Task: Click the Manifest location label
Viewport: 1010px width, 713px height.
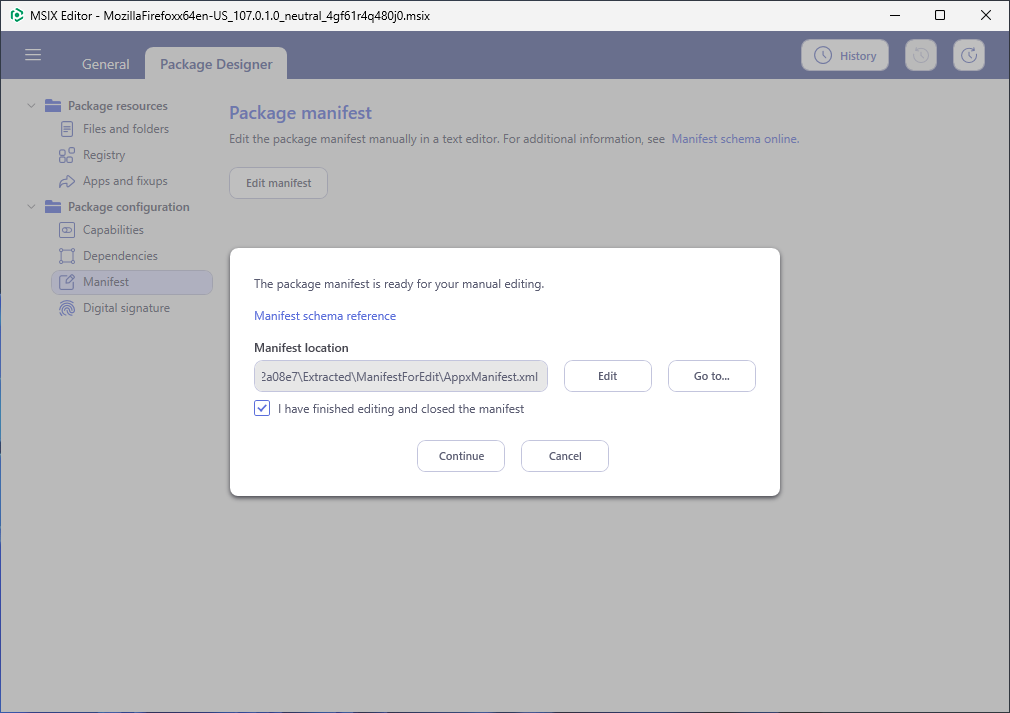Action: click(x=301, y=348)
